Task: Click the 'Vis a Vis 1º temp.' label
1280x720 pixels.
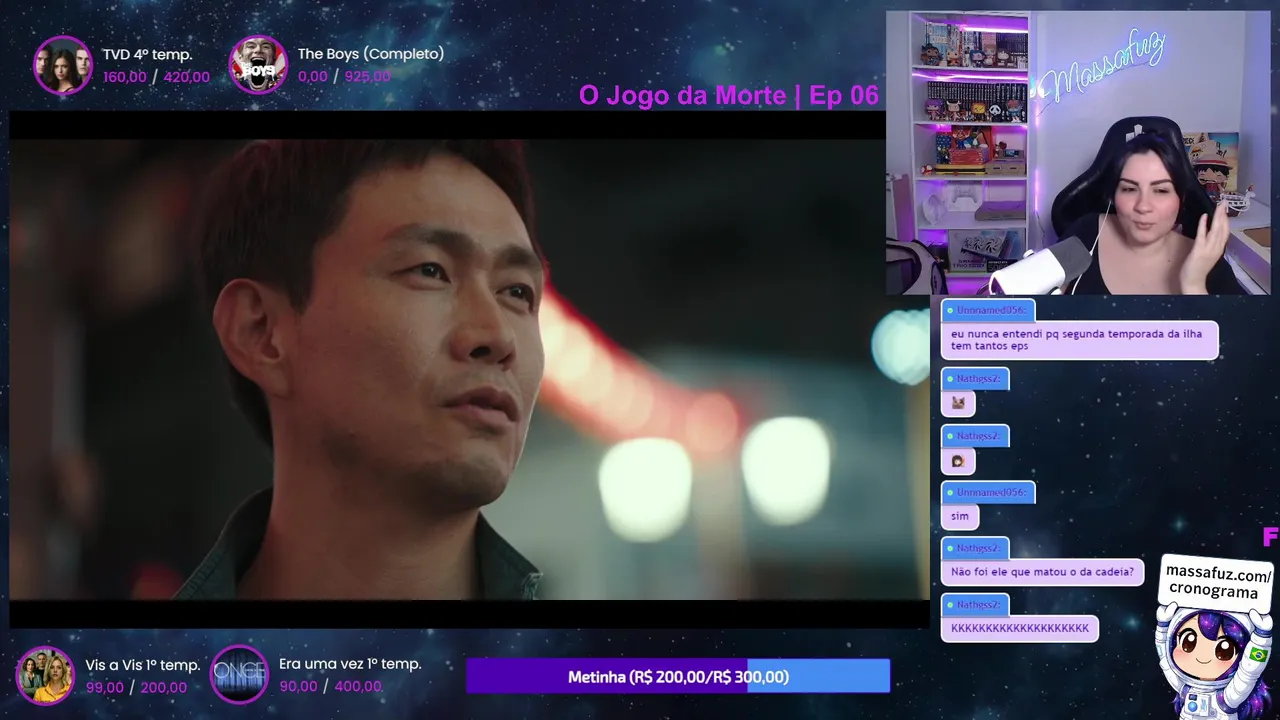Action: 143,665
